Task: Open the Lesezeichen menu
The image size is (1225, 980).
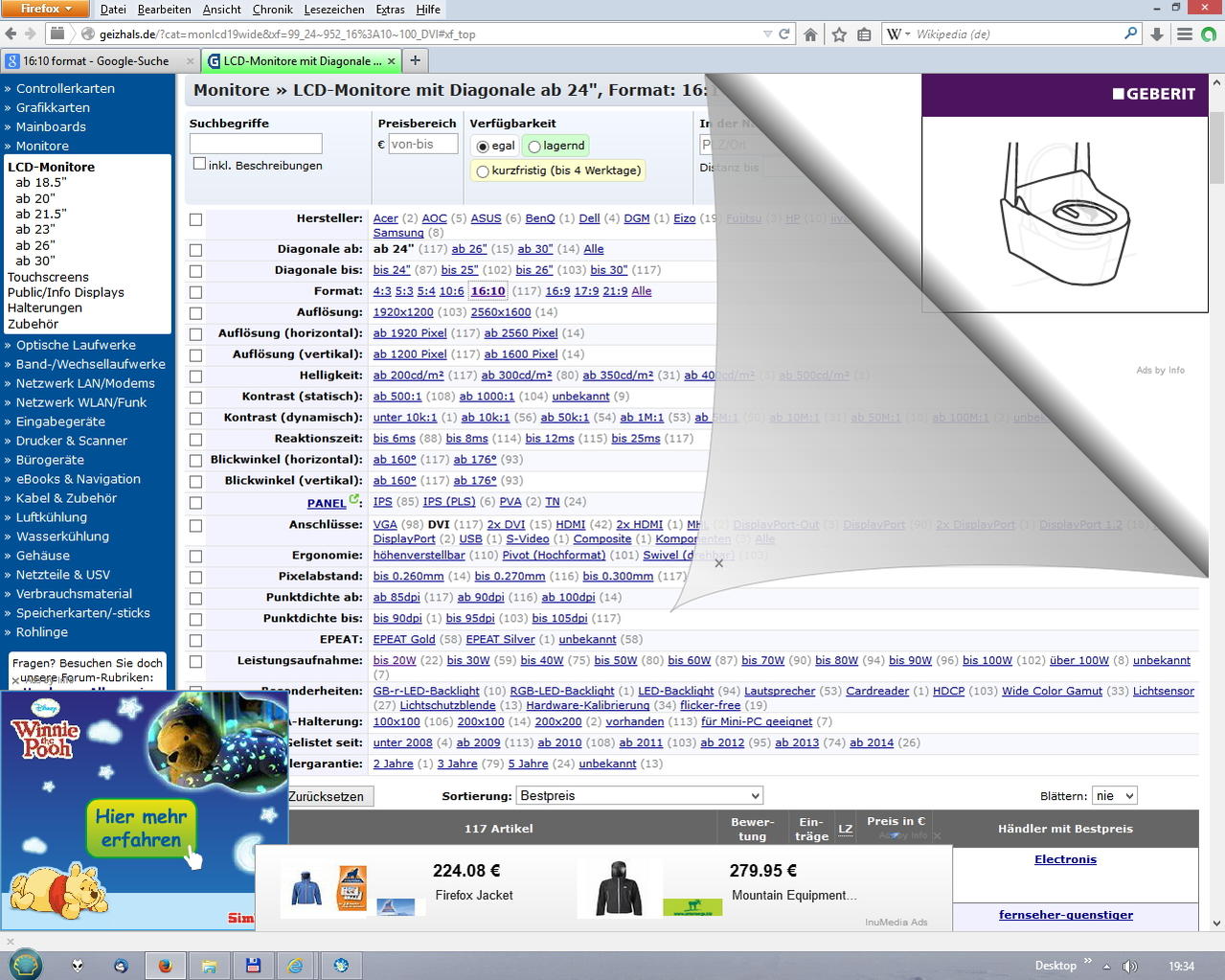Action: coord(334,9)
